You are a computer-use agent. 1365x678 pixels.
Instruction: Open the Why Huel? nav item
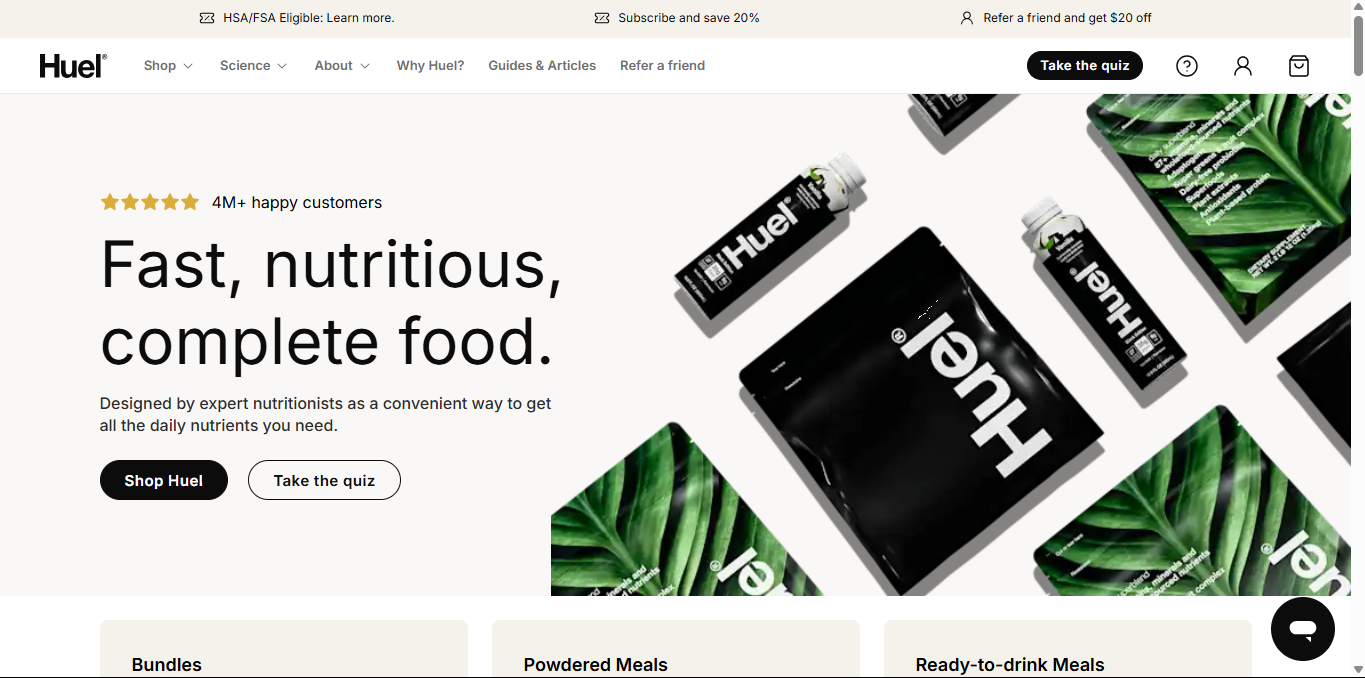pos(430,66)
